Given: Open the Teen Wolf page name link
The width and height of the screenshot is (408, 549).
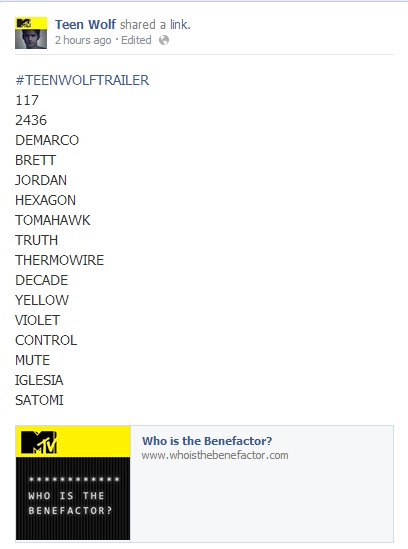Looking at the screenshot, I should pyautogui.click(x=85, y=25).
